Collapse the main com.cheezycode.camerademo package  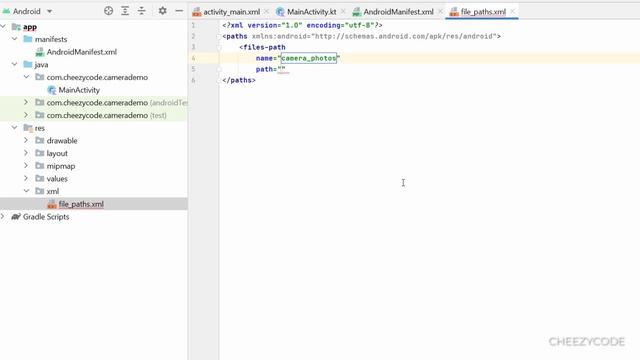pyautogui.click(x=27, y=77)
